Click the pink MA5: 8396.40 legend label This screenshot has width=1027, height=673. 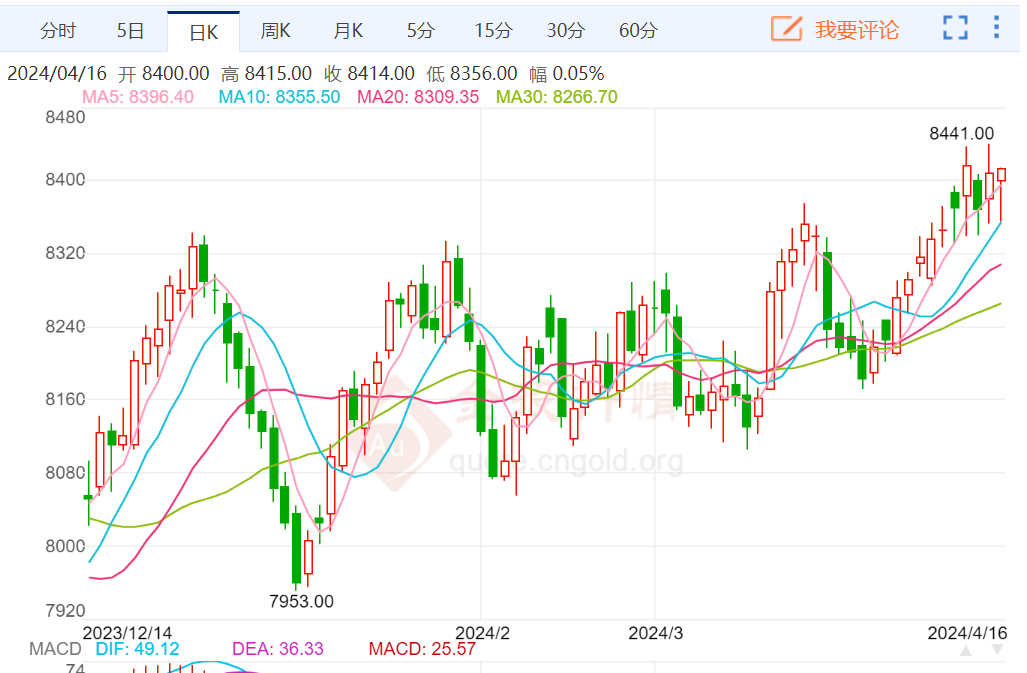click(x=138, y=97)
